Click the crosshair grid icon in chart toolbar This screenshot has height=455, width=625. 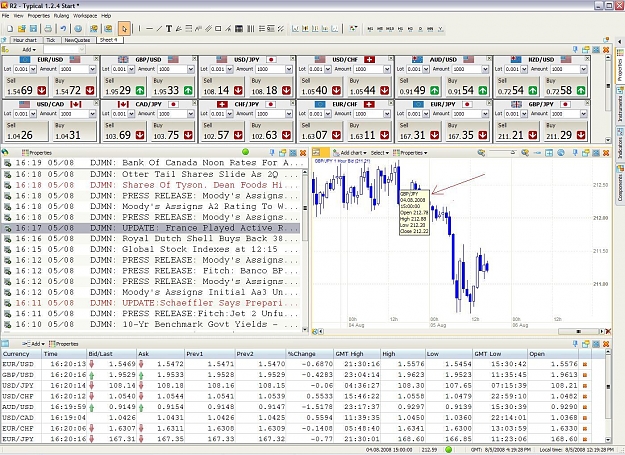pyautogui.click(x=549, y=153)
